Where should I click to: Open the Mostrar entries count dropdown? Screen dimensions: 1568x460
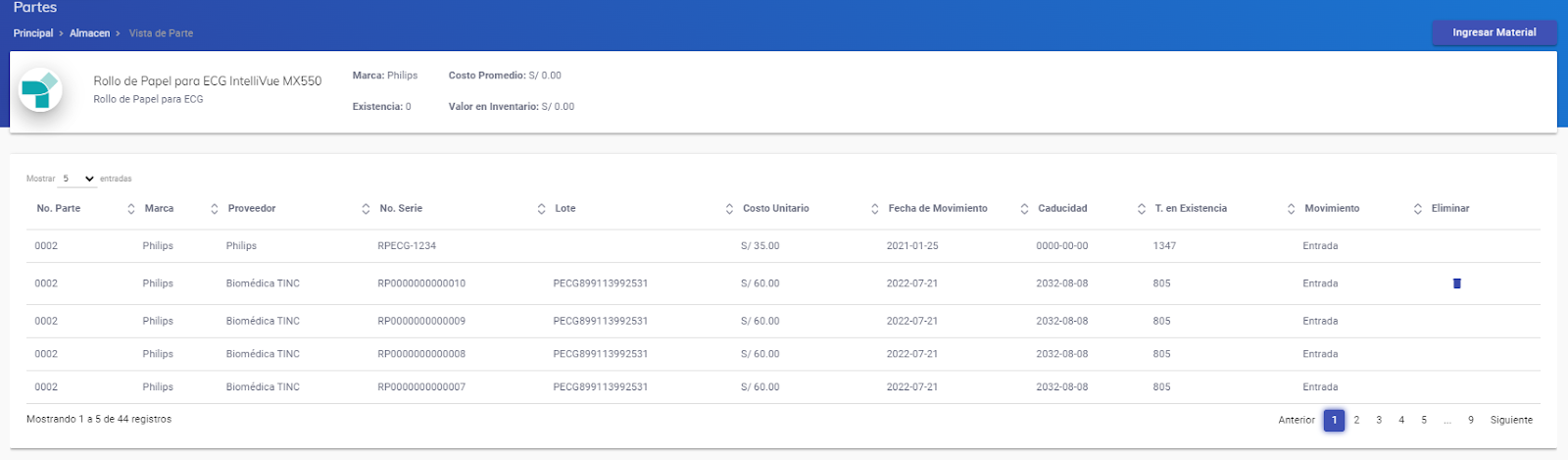coord(78,179)
